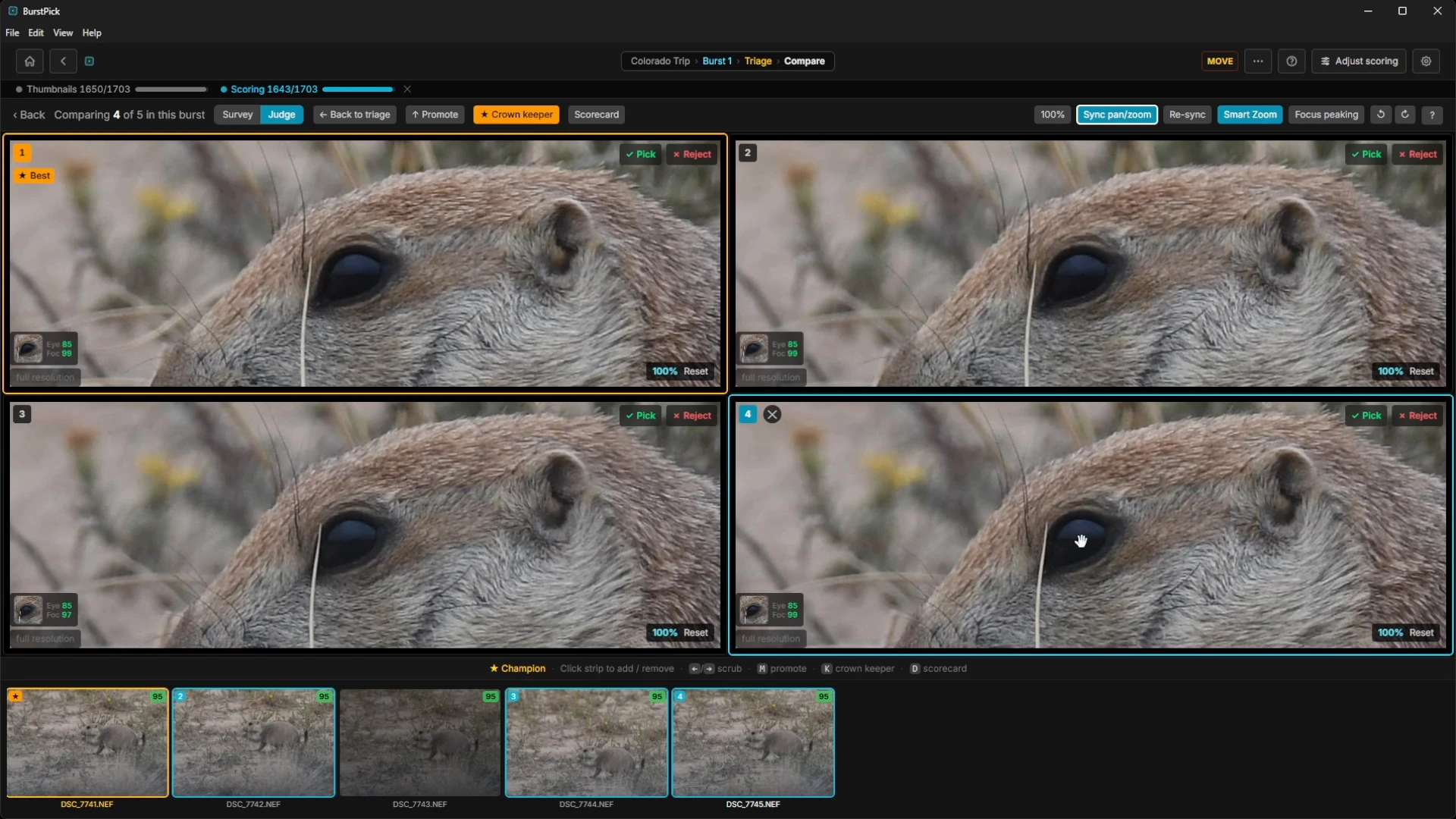This screenshot has width=1456, height=819.
Task: Open the Scorecard
Action: point(596,115)
